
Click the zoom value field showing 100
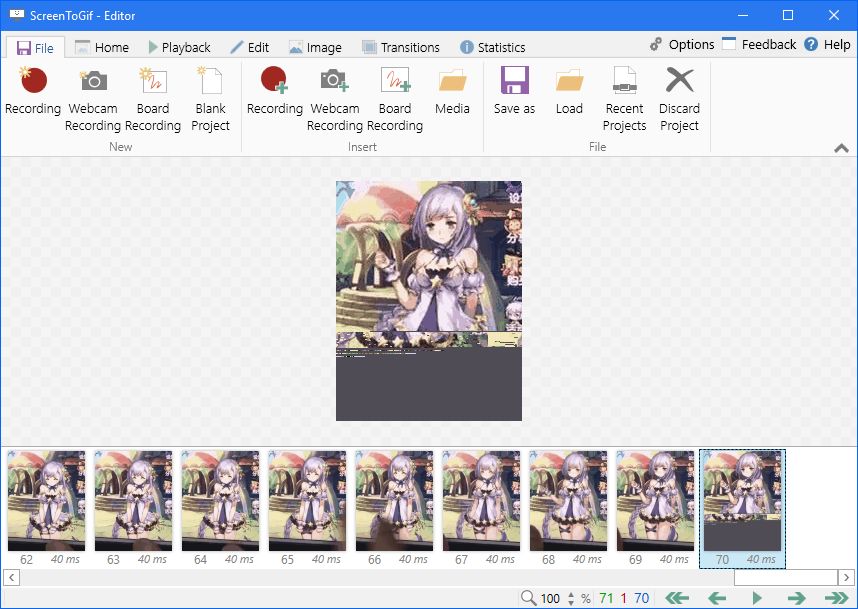(x=550, y=598)
